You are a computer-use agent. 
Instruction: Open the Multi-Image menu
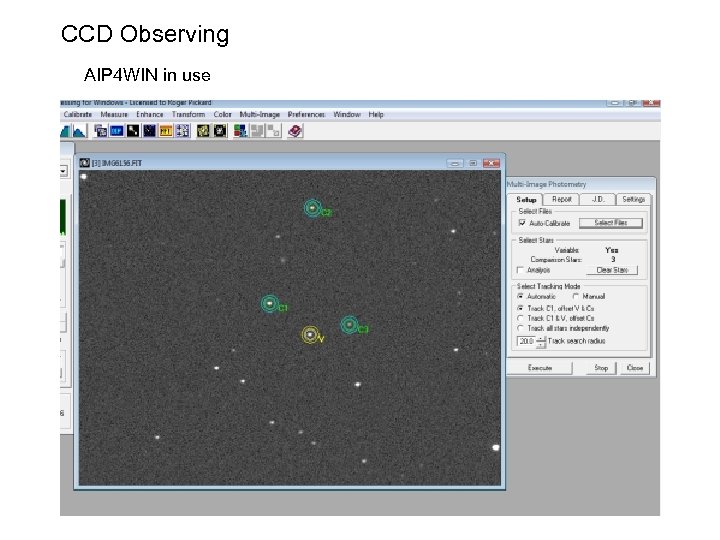click(x=259, y=114)
